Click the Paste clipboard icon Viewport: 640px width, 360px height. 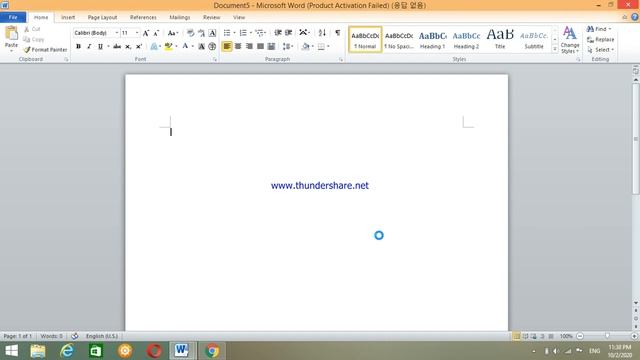click(11, 33)
